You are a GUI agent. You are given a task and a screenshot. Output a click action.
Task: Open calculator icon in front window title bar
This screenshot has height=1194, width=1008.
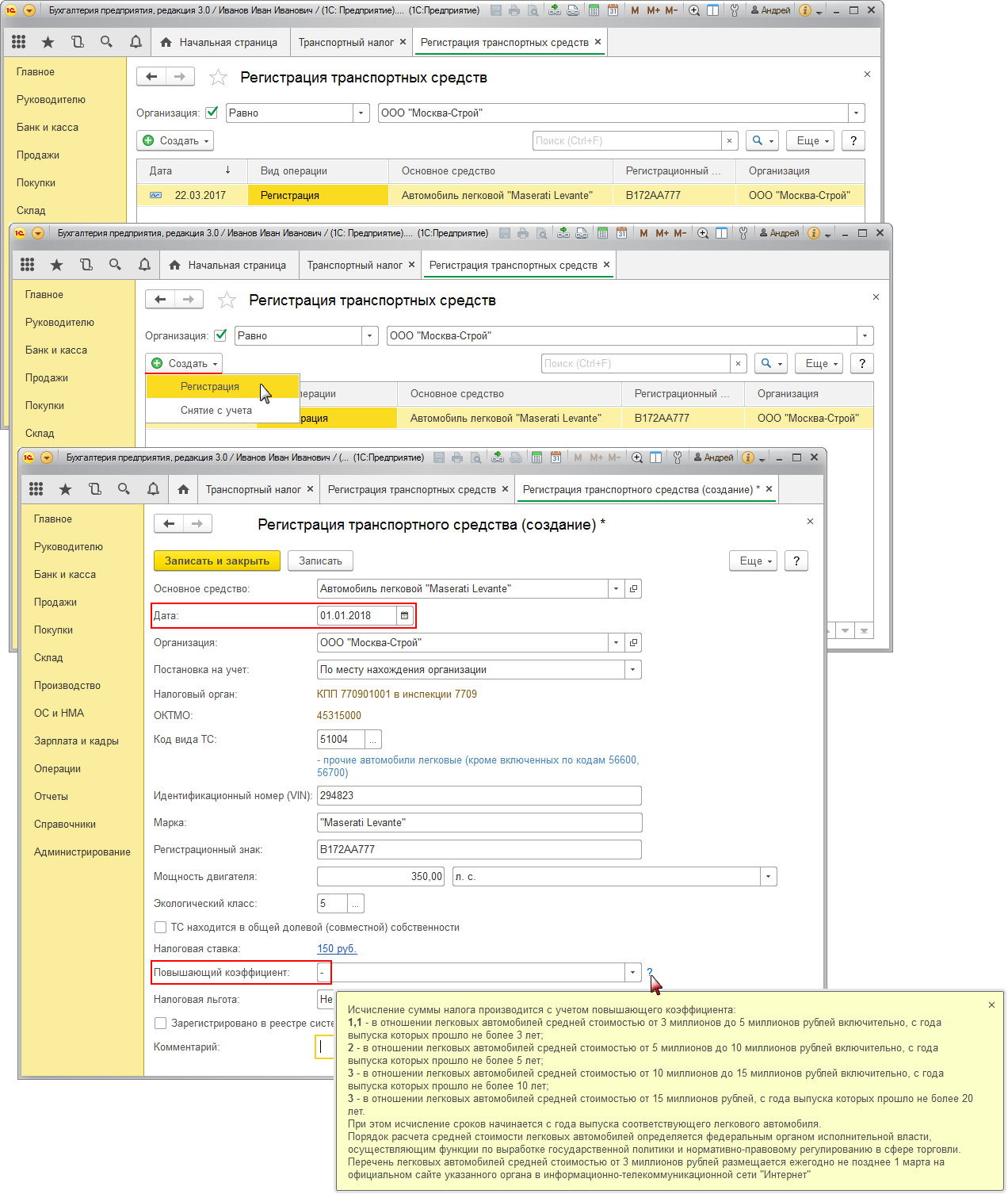[x=536, y=457]
